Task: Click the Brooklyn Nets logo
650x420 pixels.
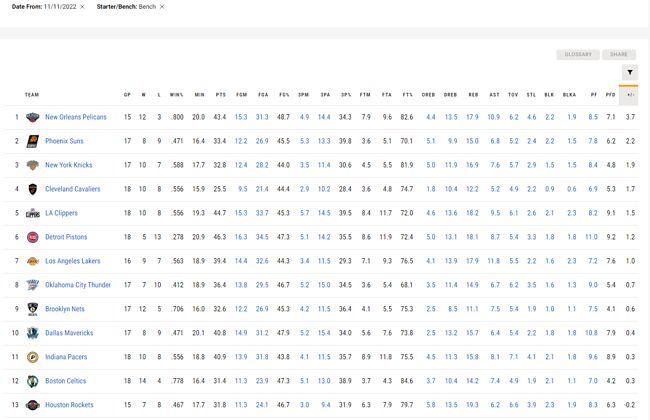Action: coord(32,309)
